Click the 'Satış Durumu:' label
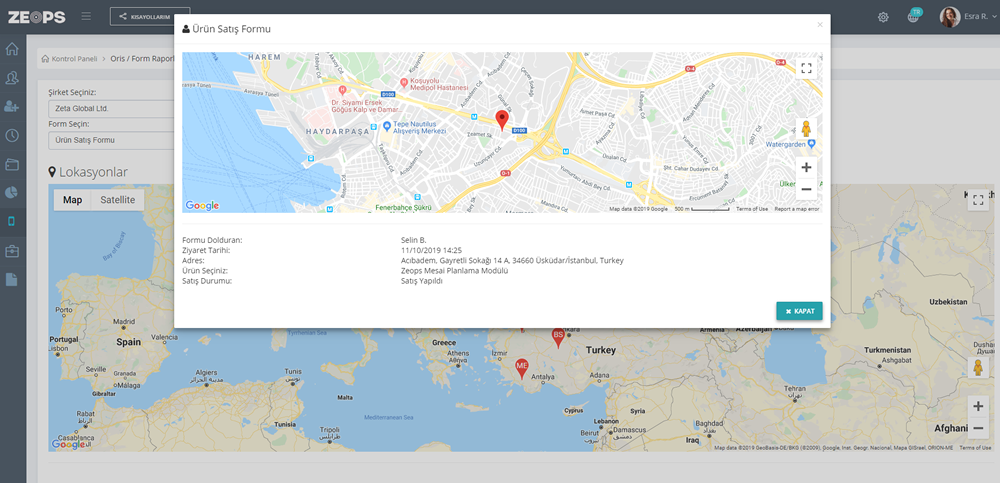 [207, 281]
